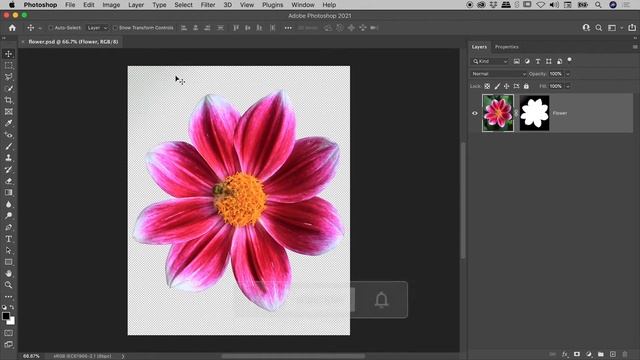Select the Gradient tool
Screen dimensions: 640x360
(x=9, y=192)
